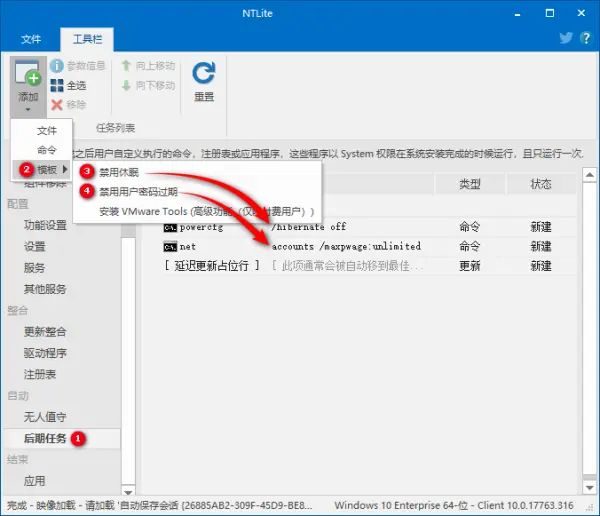600x516 pixels.
Task: Switch to the 工具栏 ribbon tab
Action: (x=87, y=39)
